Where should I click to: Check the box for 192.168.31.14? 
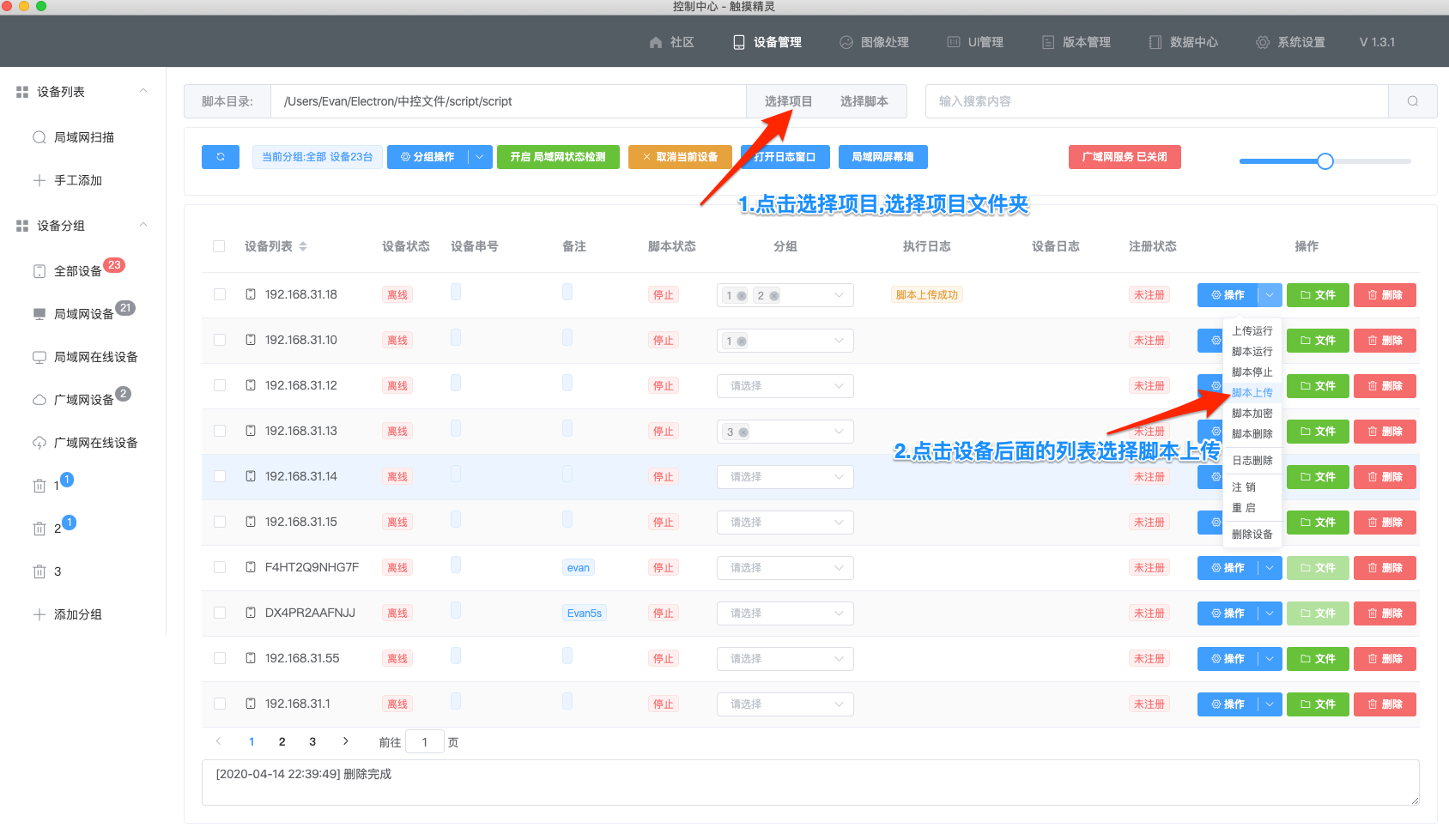point(220,476)
